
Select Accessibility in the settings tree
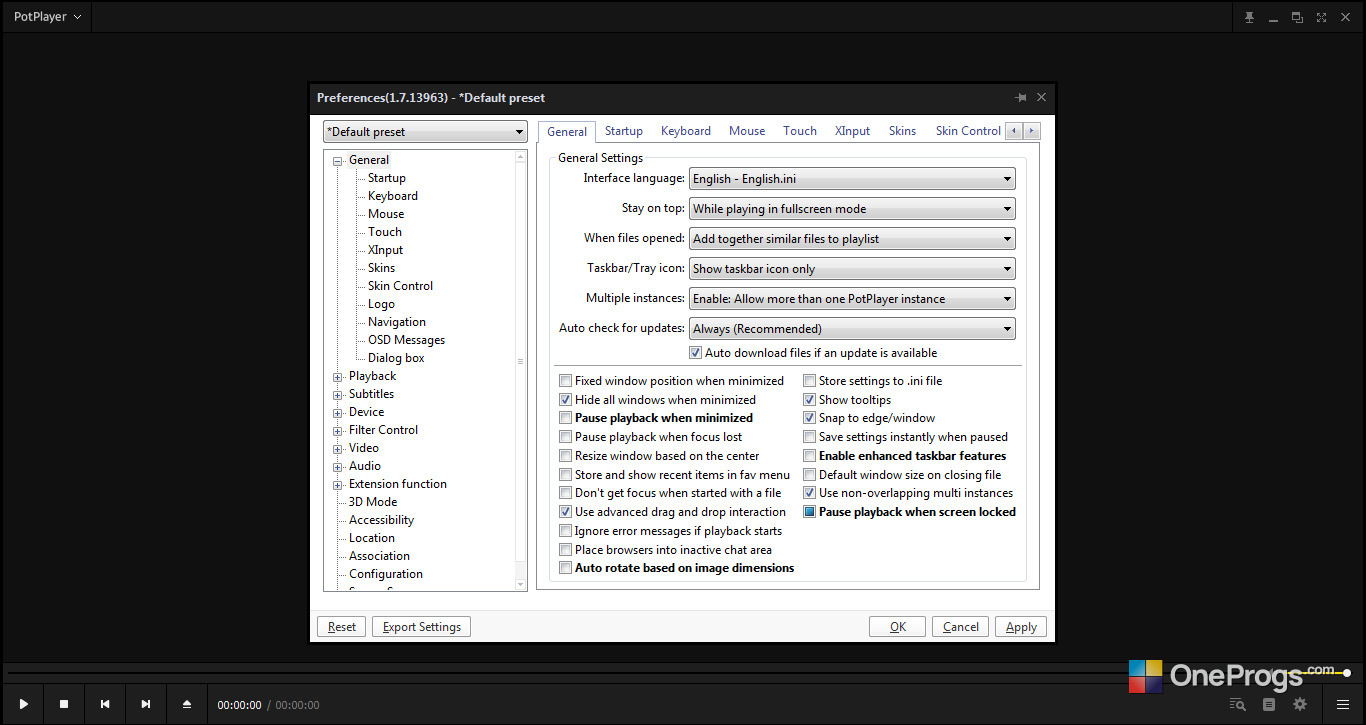pyautogui.click(x=381, y=520)
